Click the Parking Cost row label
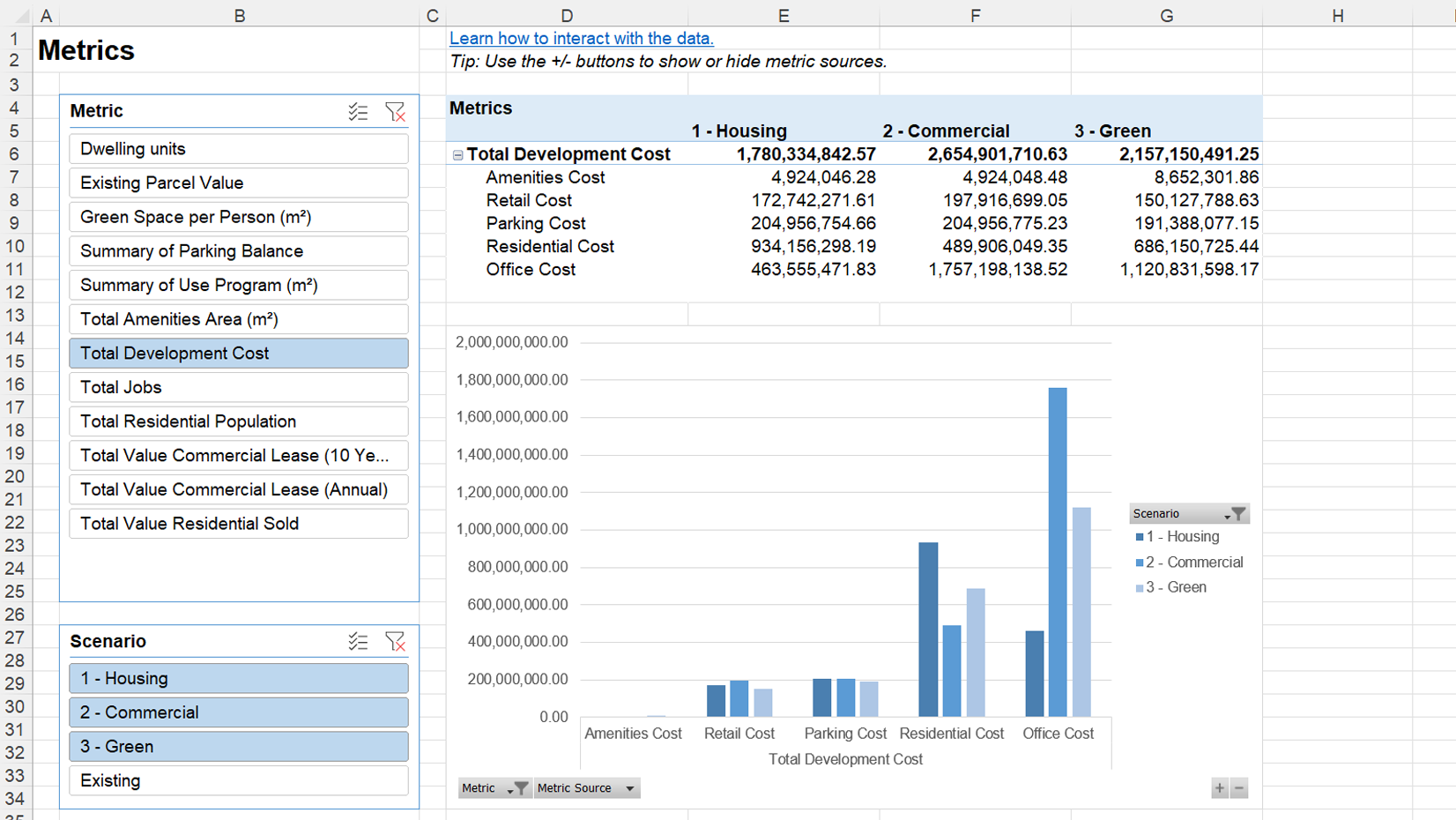The height and width of the screenshot is (820, 1456). (535, 224)
